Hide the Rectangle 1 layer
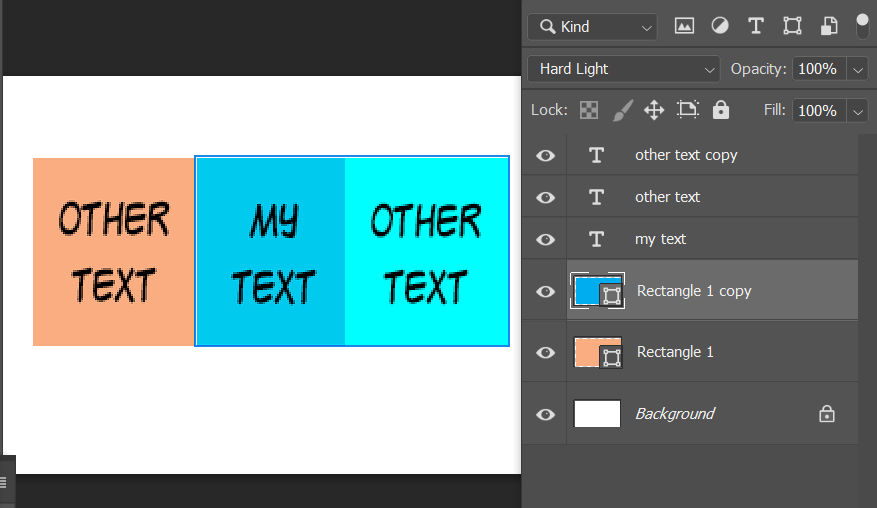The width and height of the screenshot is (877, 508). pos(545,352)
